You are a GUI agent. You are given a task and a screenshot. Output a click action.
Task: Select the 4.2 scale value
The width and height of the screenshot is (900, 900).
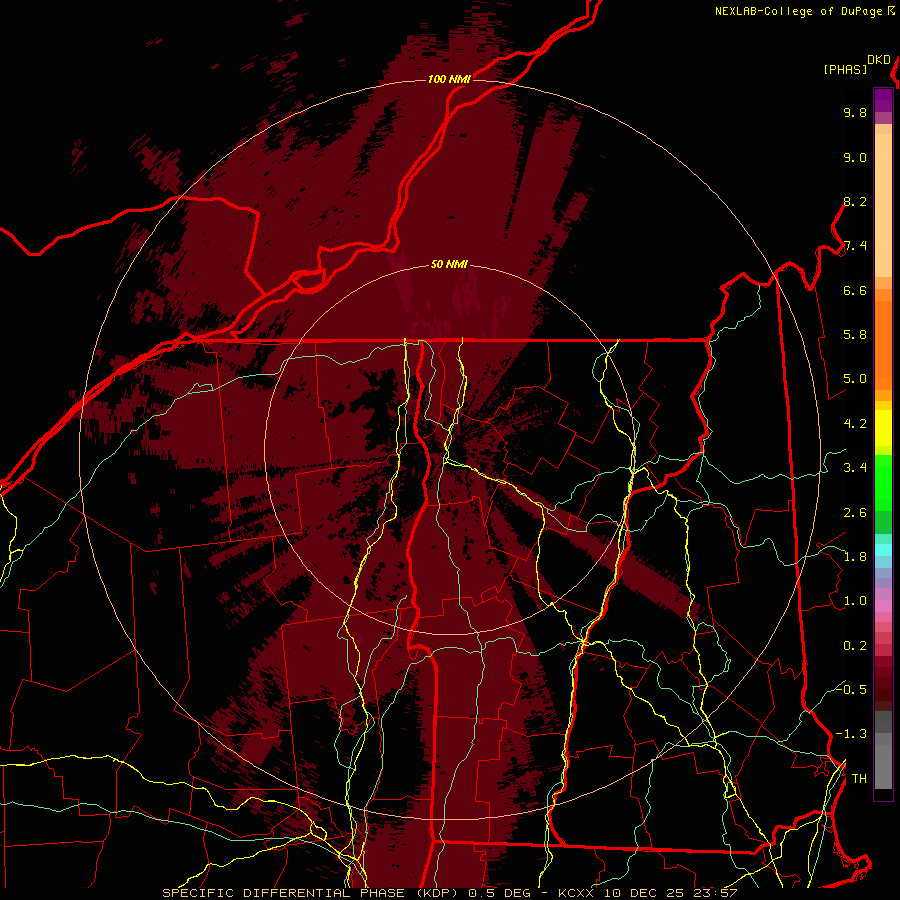[855, 424]
